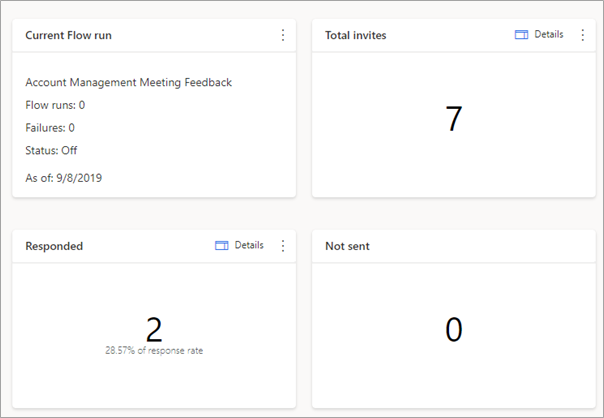Open more options on Total invites card
The width and height of the screenshot is (604, 418).
(582, 35)
